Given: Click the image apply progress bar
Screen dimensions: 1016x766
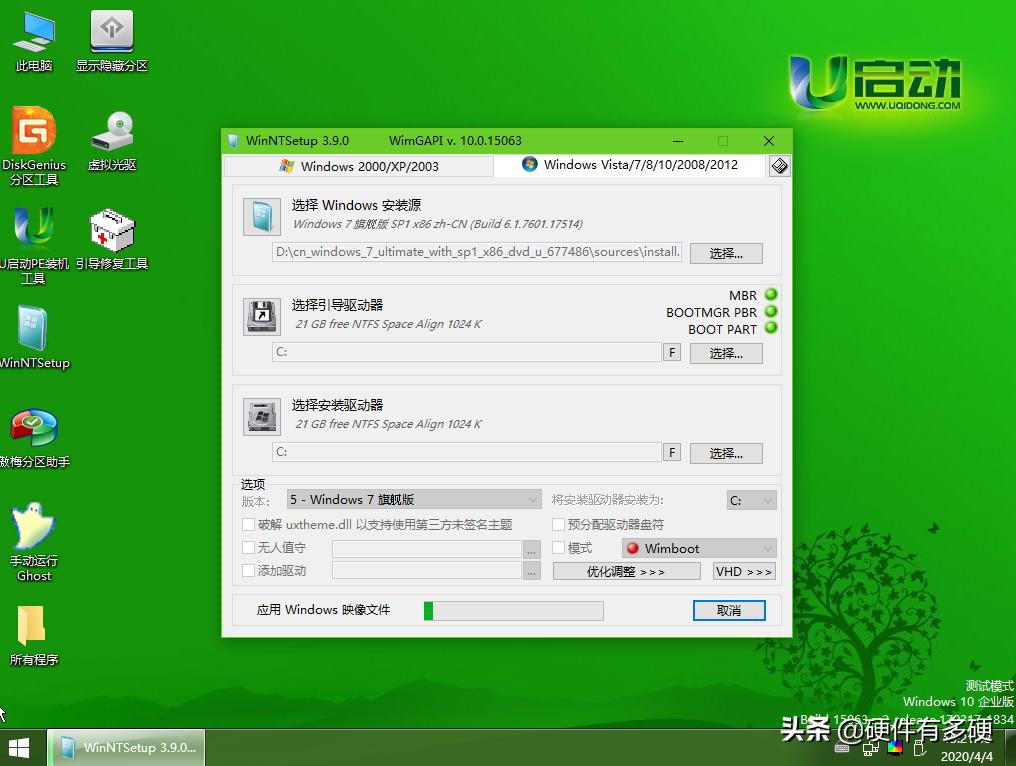Looking at the screenshot, I should (513, 610).
